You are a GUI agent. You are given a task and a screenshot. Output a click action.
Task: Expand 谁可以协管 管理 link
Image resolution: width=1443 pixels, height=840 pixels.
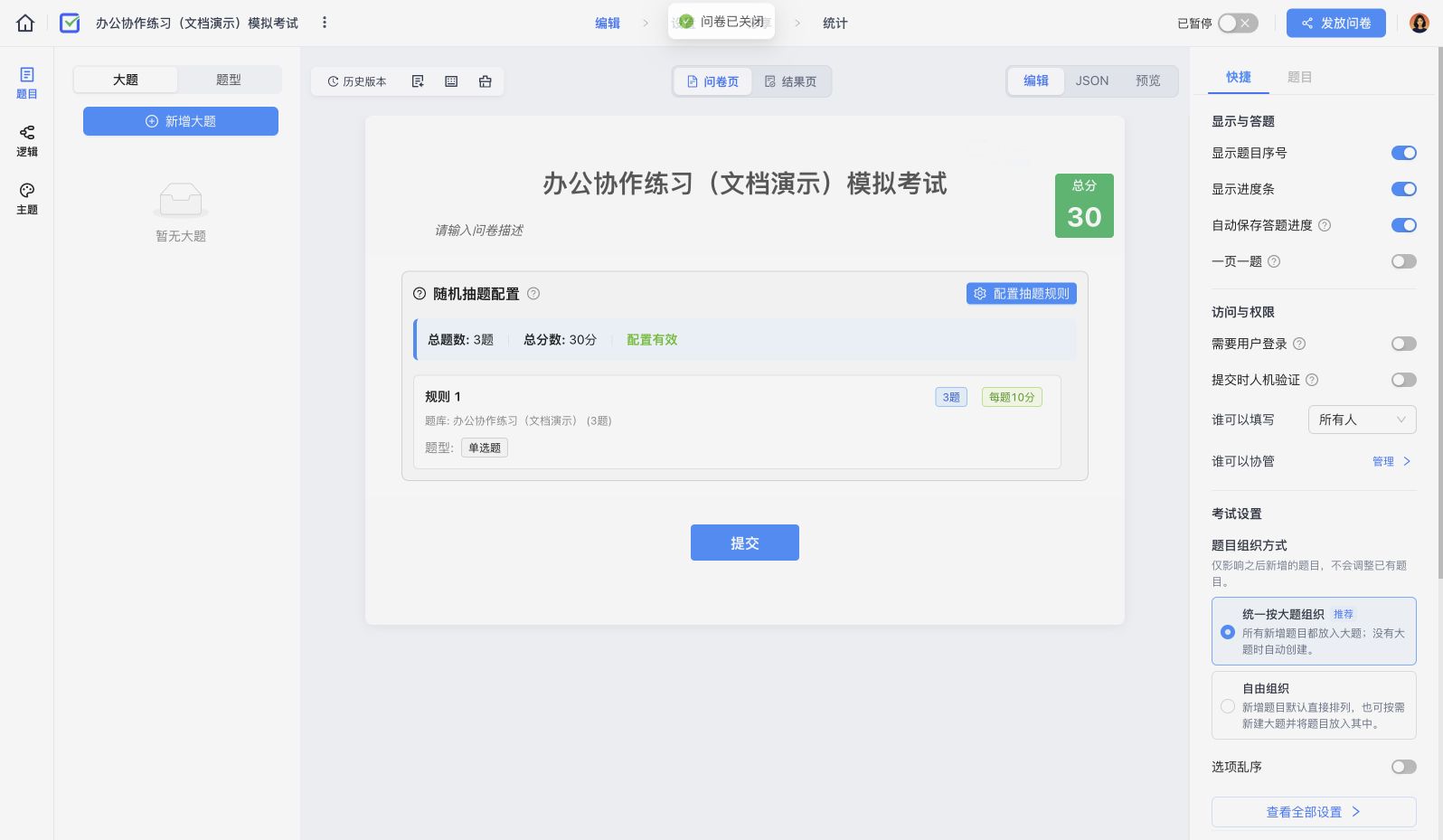1391,461
